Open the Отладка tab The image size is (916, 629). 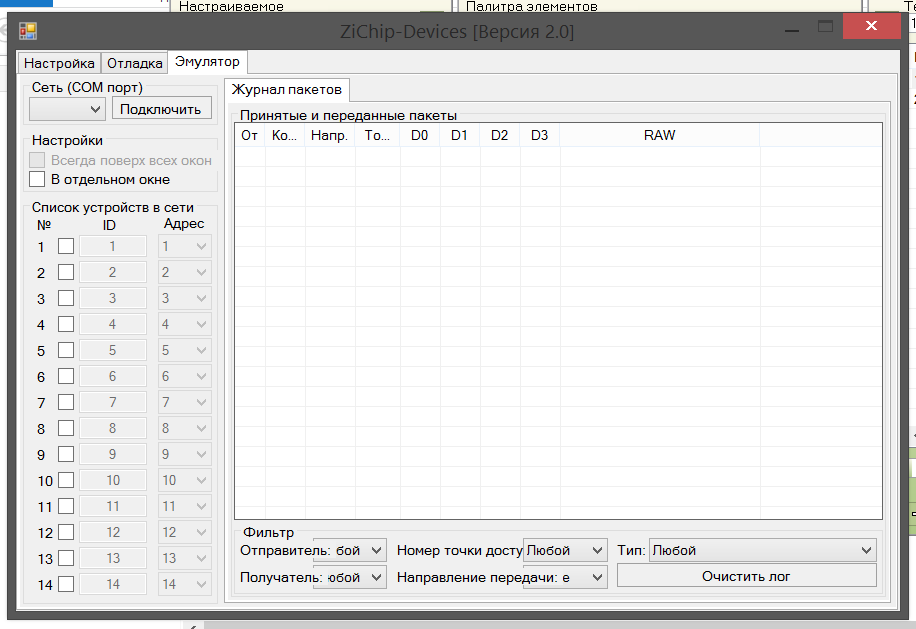pyautogui.click(x=134, y=63)
